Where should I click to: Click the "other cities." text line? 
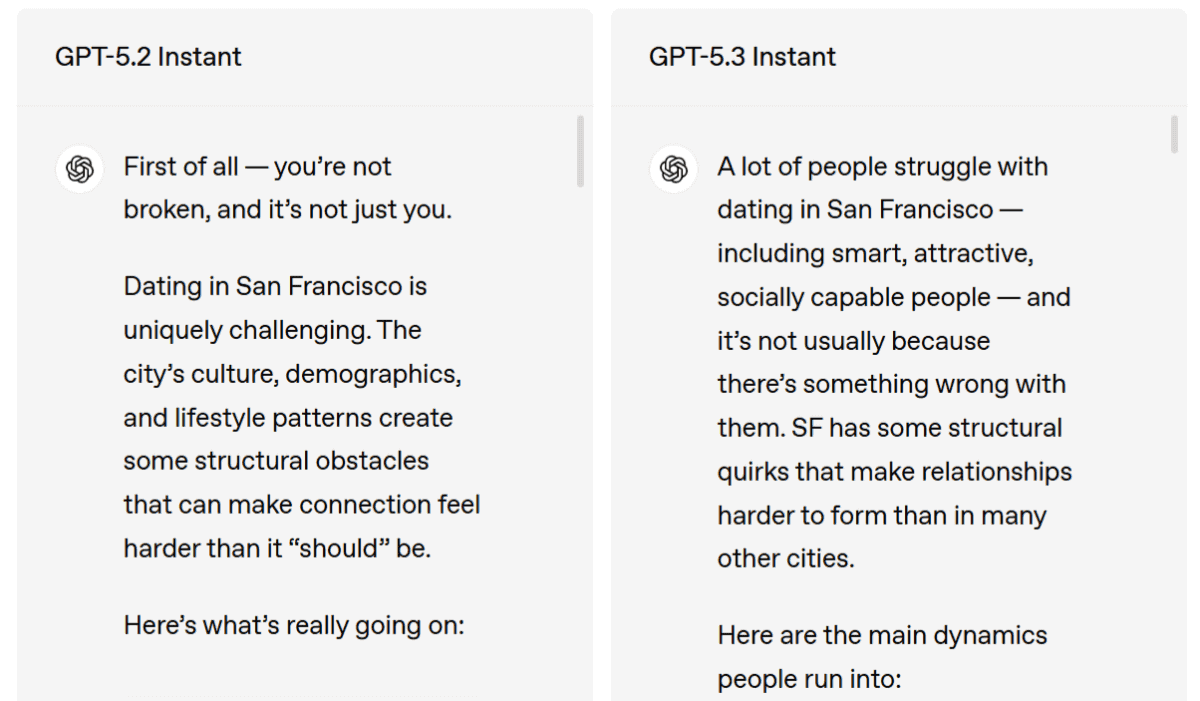(785, 559)
